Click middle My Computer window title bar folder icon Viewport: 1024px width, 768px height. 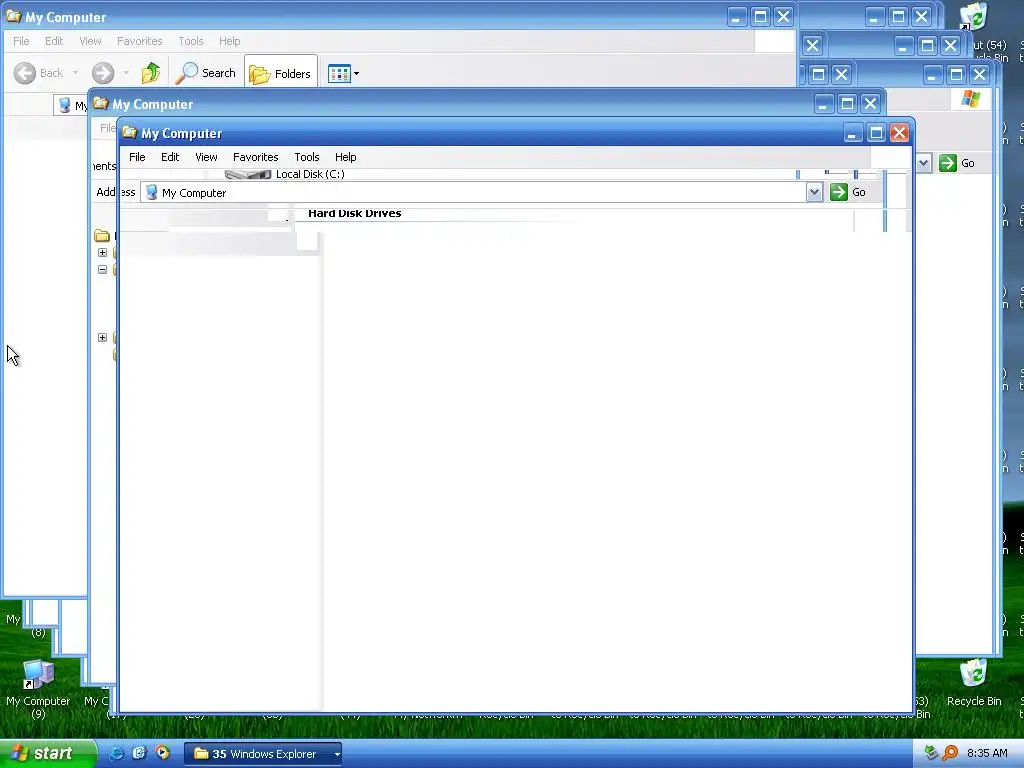coord(100,103)
